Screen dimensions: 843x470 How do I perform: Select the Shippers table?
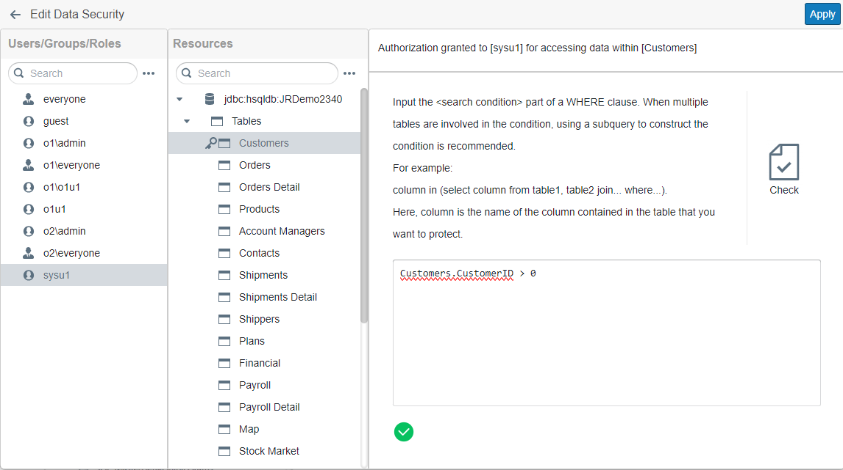point(259,319)
